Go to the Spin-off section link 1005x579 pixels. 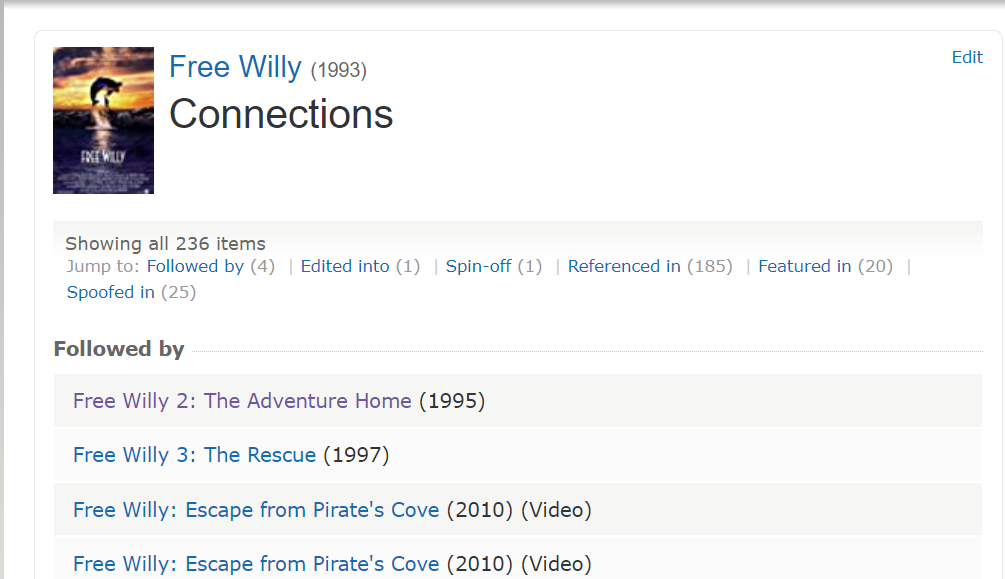tap(478, 266)
